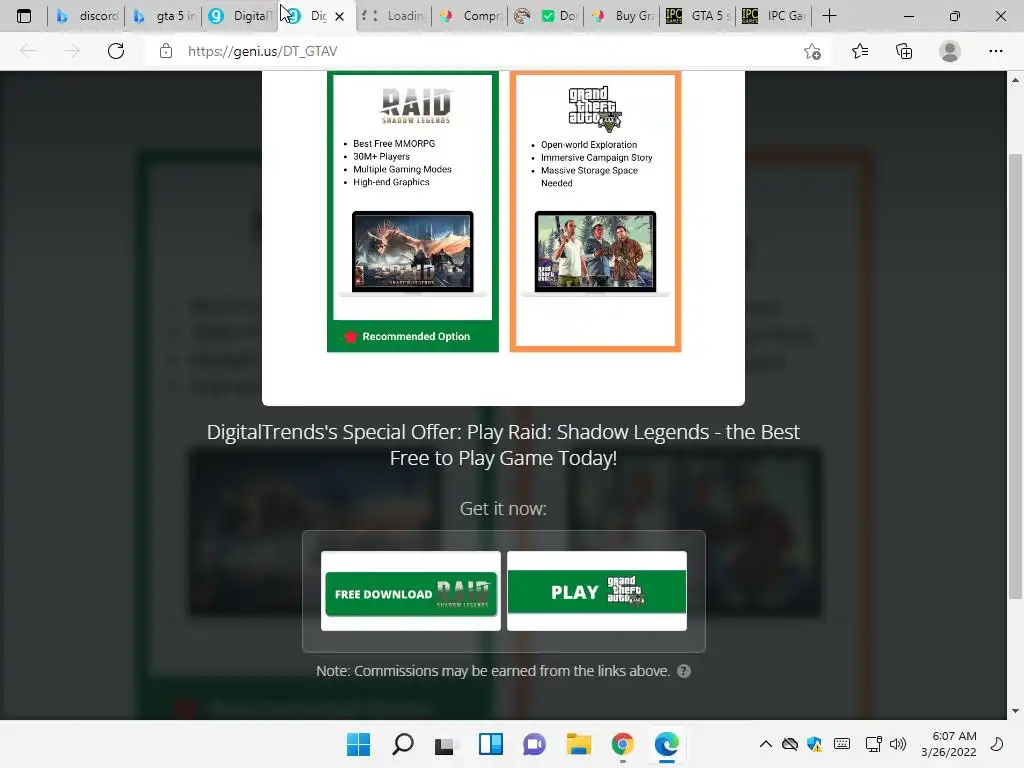
Task: View site information lock icon
Action: 166,51
